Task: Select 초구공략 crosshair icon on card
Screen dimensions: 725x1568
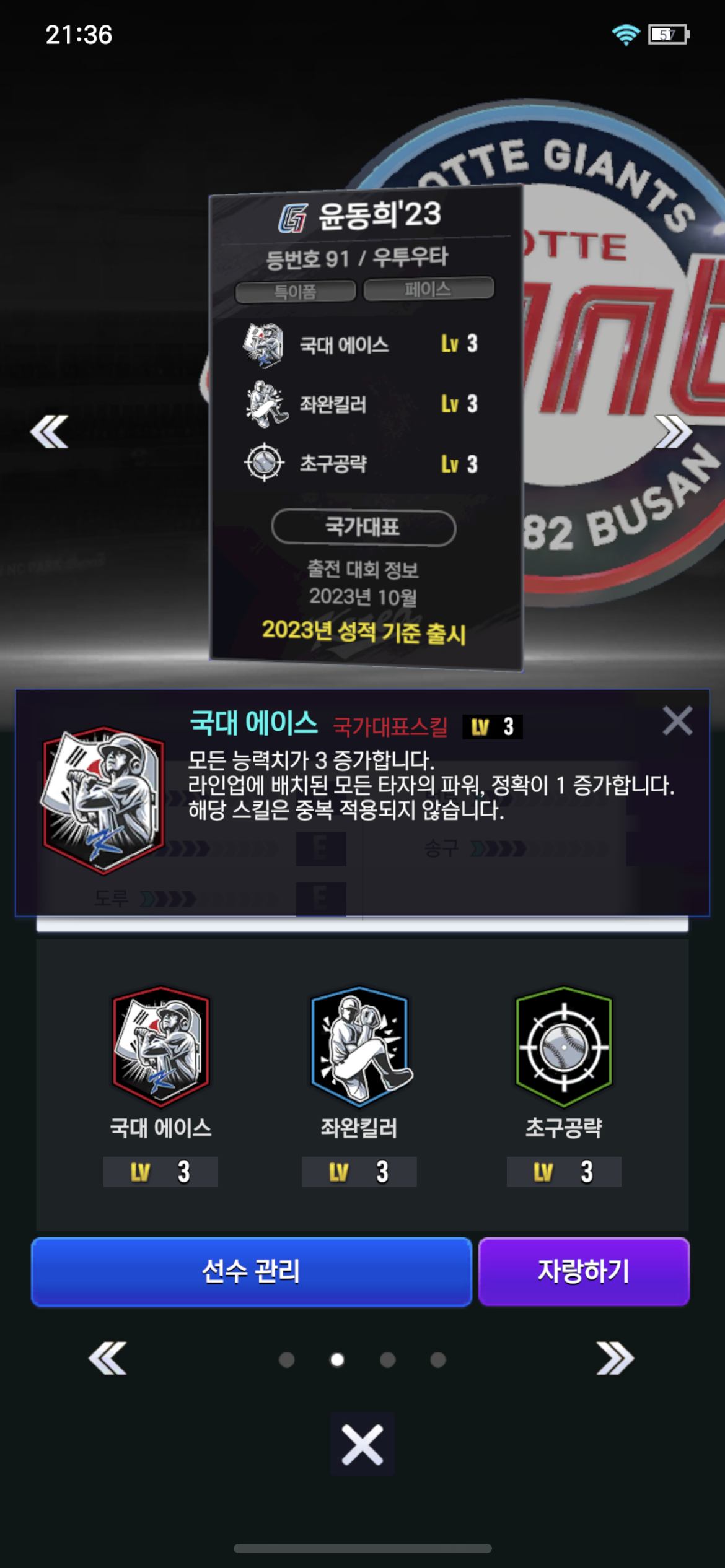Action: 265,462
